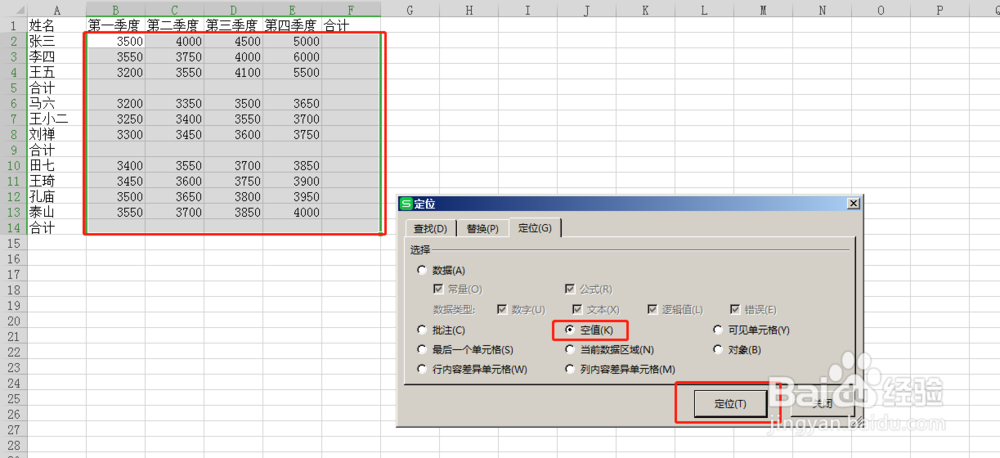Click the 定位(T) button

pos(730,404)
